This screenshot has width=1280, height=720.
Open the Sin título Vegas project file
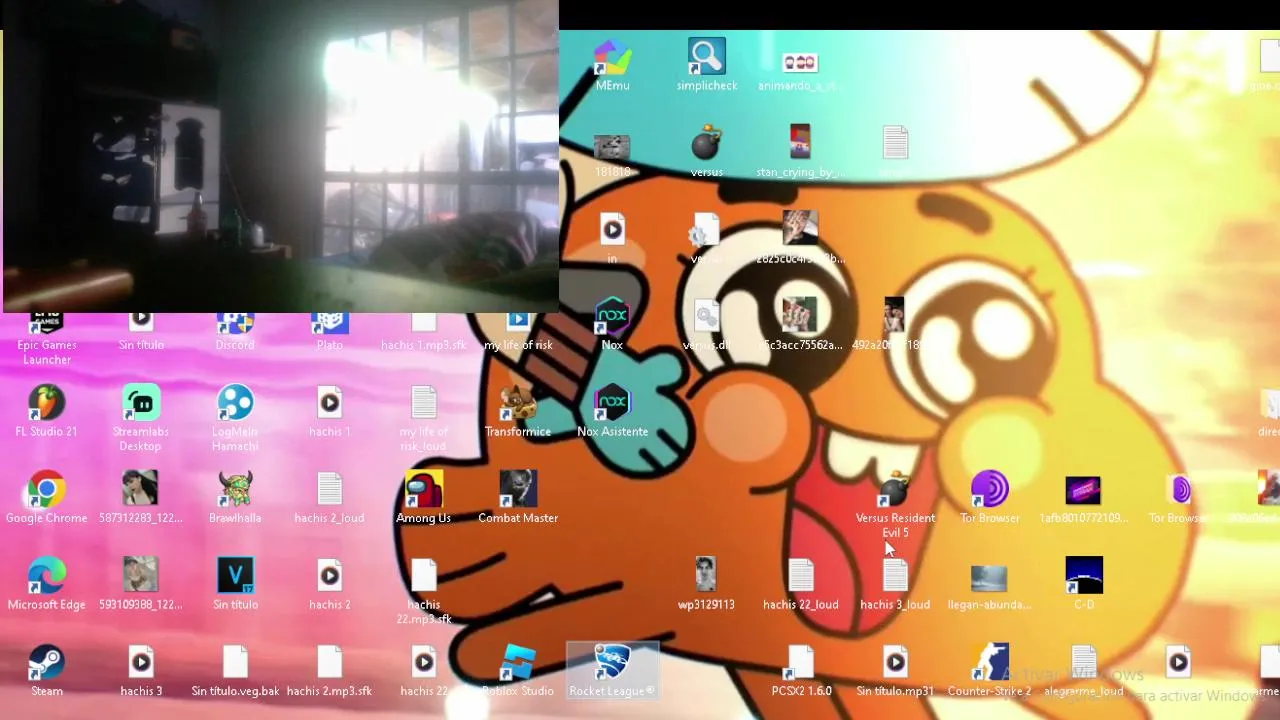[x=235, y=585]
